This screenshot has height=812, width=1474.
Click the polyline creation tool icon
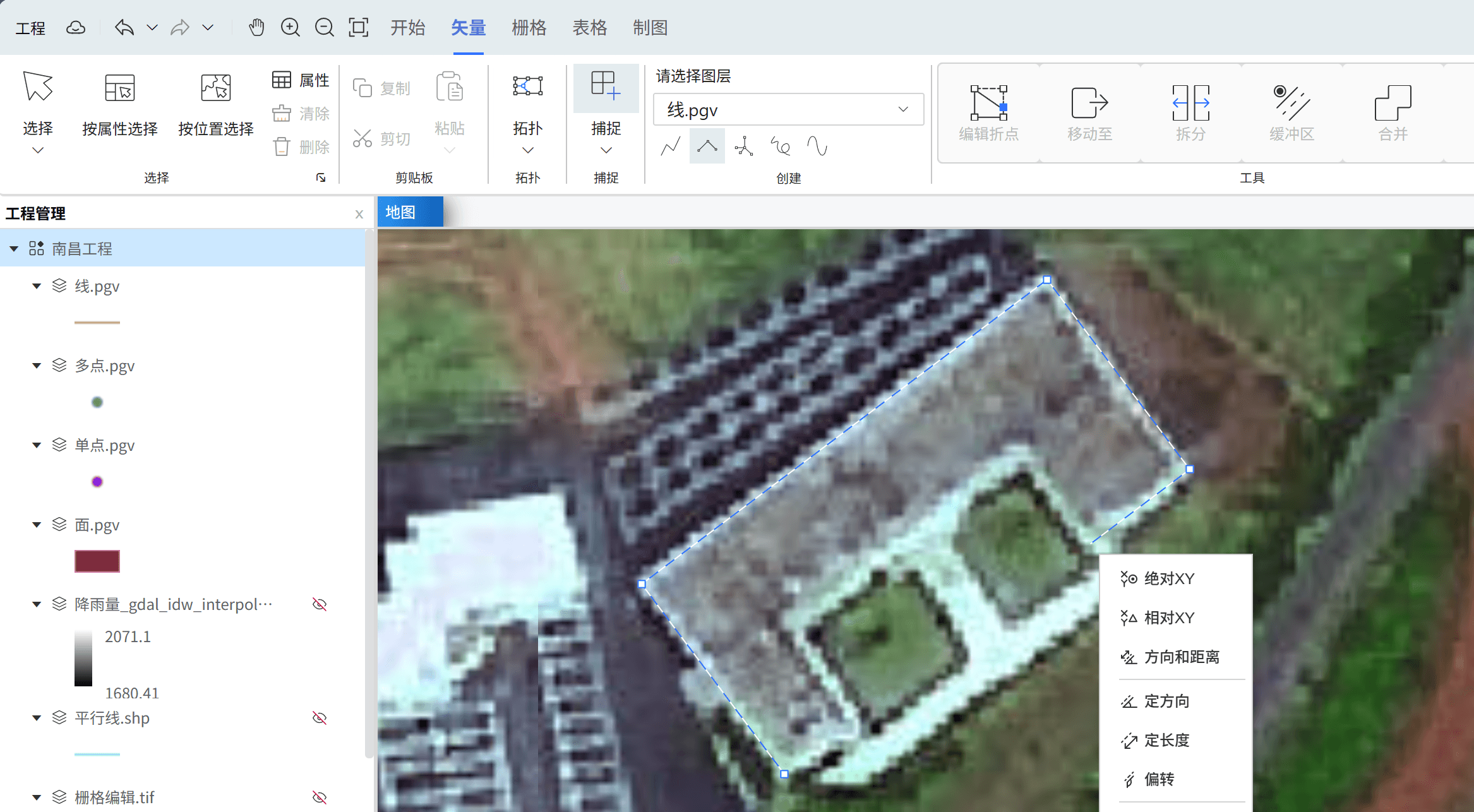click(x=671, y=146)
